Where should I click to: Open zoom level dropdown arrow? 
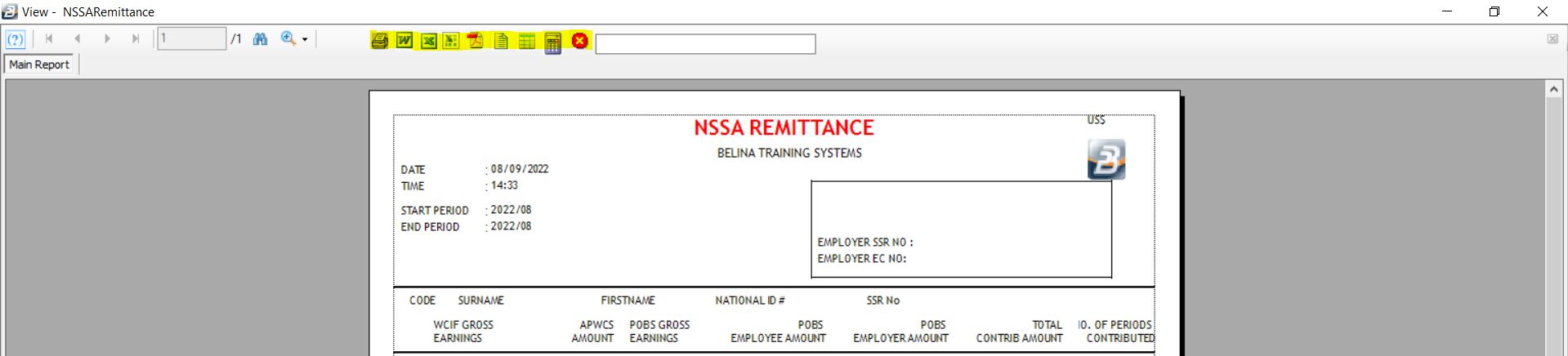click(x=305, y=39)
